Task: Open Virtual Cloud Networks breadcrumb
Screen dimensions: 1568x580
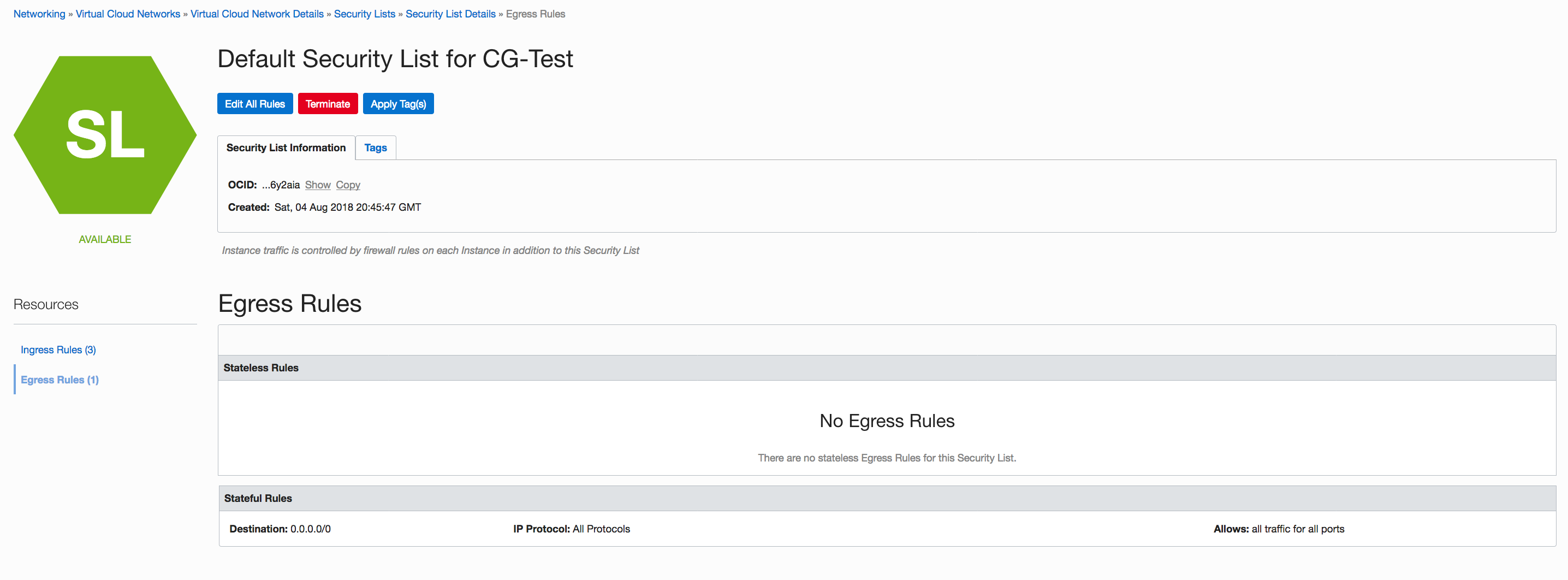Action: [x=128, y=14]
